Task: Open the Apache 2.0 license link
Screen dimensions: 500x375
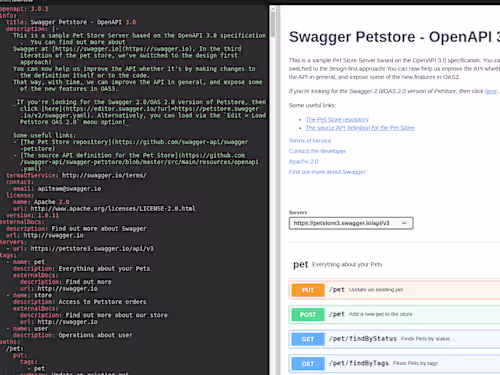Action: (x=304, y=161)
